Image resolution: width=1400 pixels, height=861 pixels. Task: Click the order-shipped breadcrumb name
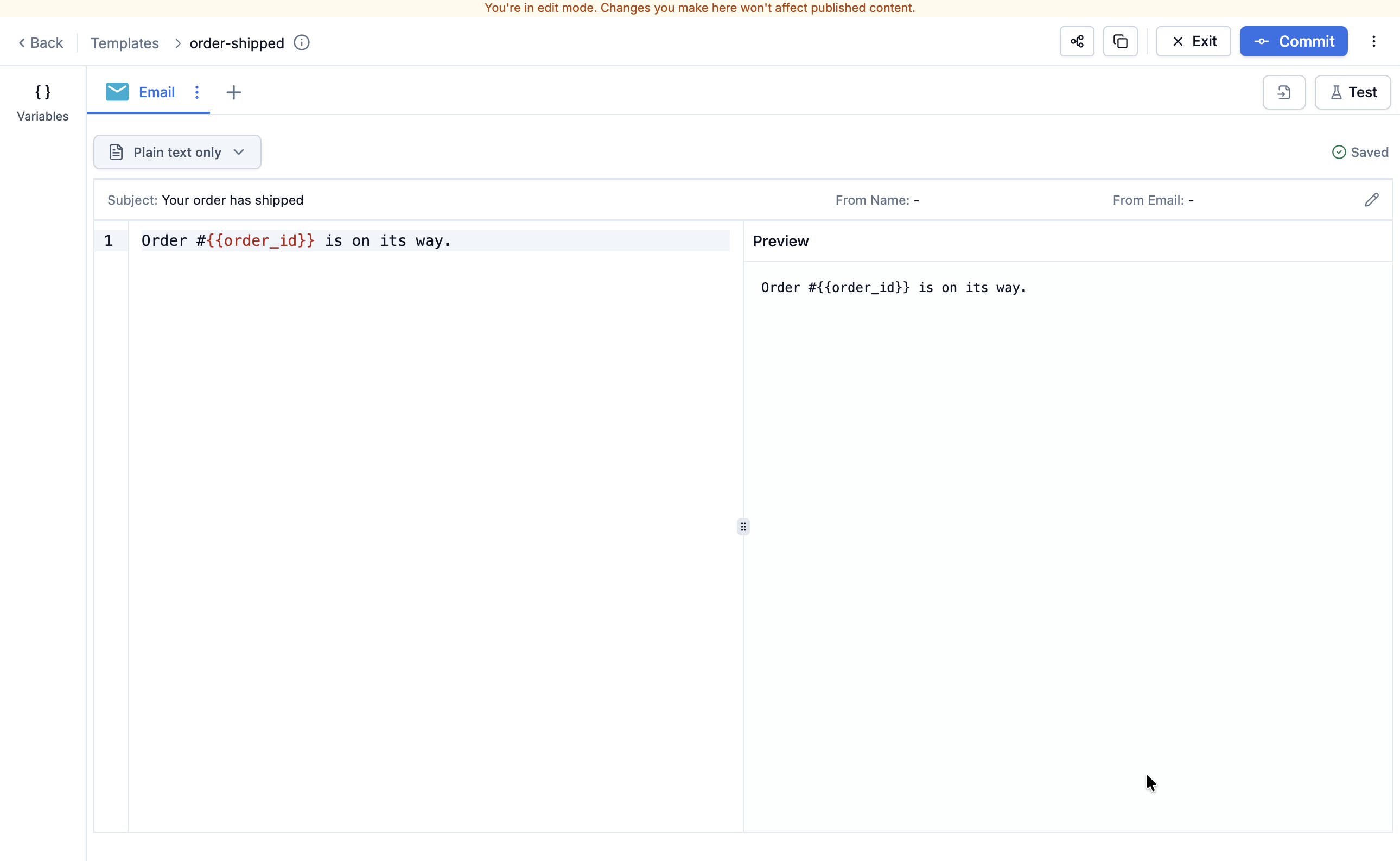click(x=237, y=43)
